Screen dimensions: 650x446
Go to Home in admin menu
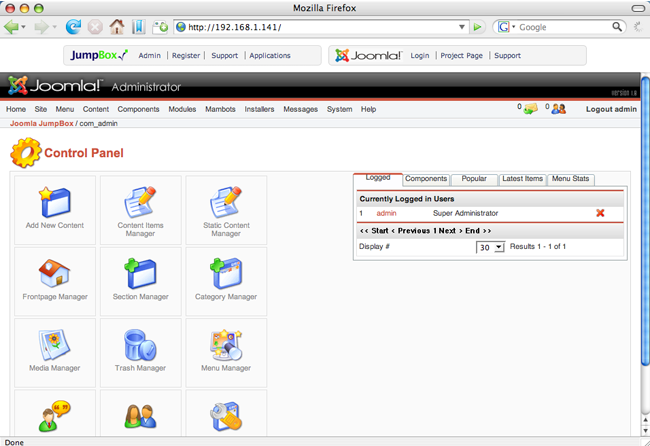[16, 109]
